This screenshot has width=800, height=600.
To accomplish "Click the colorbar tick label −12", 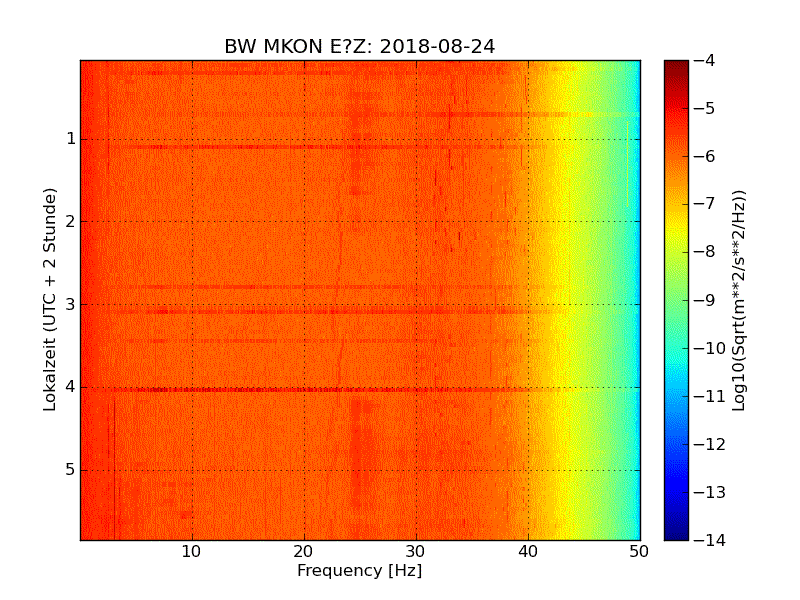I will pyautogui.click(x=709, y=444).
